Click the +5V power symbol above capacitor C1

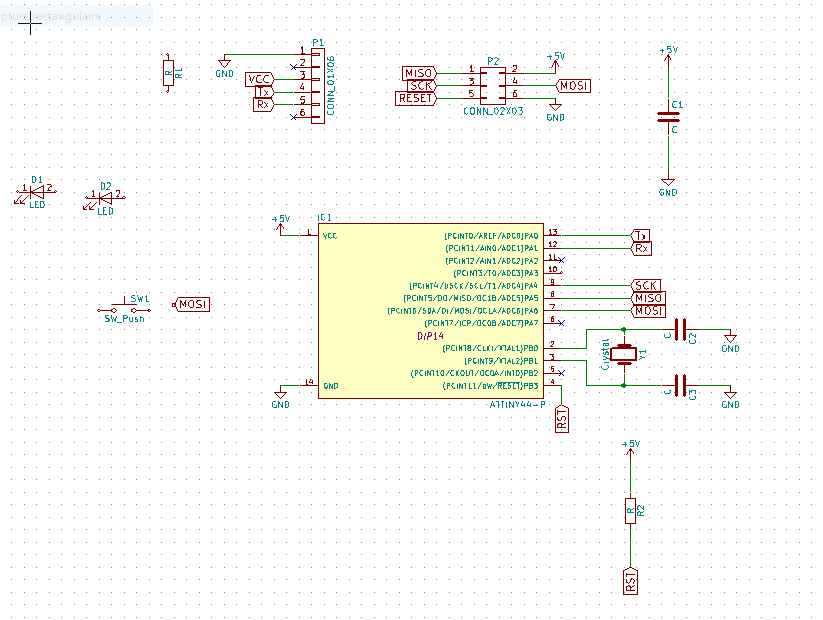[668, 54]
